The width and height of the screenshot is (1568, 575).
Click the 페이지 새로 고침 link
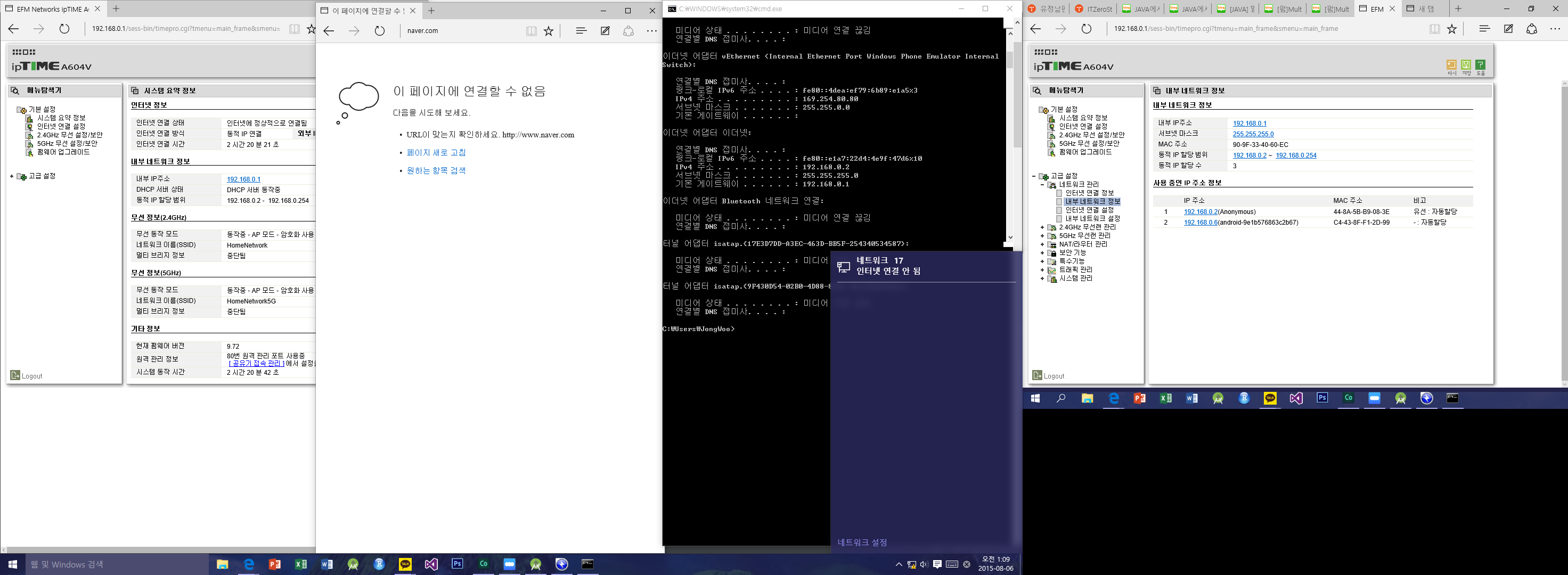click(436, 153)
